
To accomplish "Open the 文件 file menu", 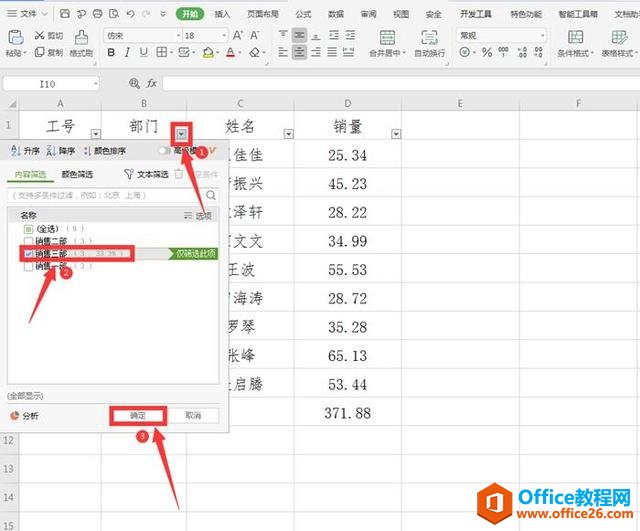I will click(27, 14).
